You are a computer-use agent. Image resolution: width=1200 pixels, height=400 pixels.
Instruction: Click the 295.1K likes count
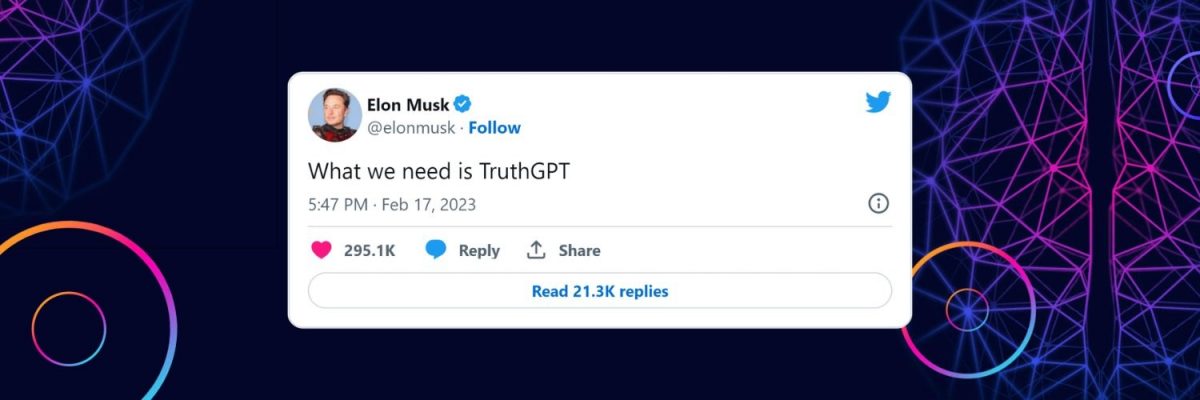(369, 251)
